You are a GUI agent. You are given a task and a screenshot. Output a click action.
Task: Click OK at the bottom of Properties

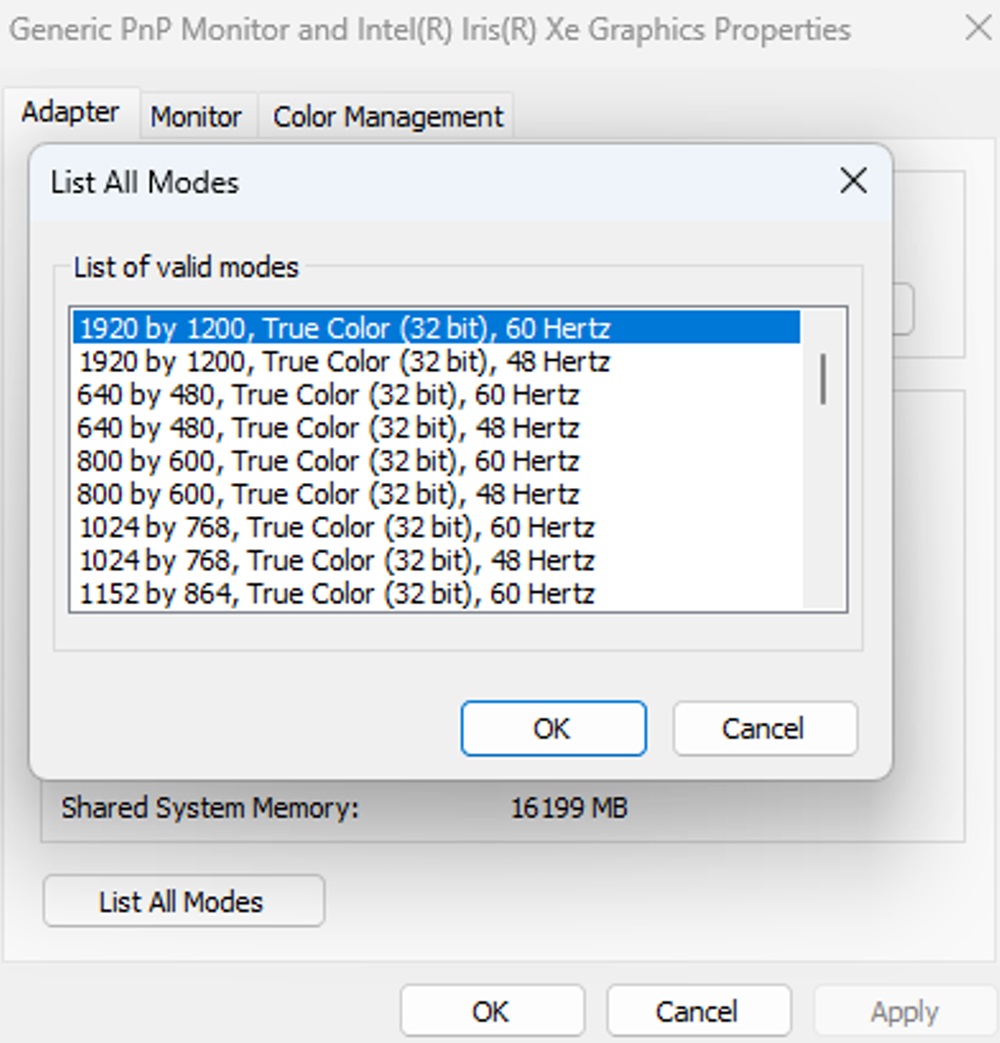point(491,1010)
